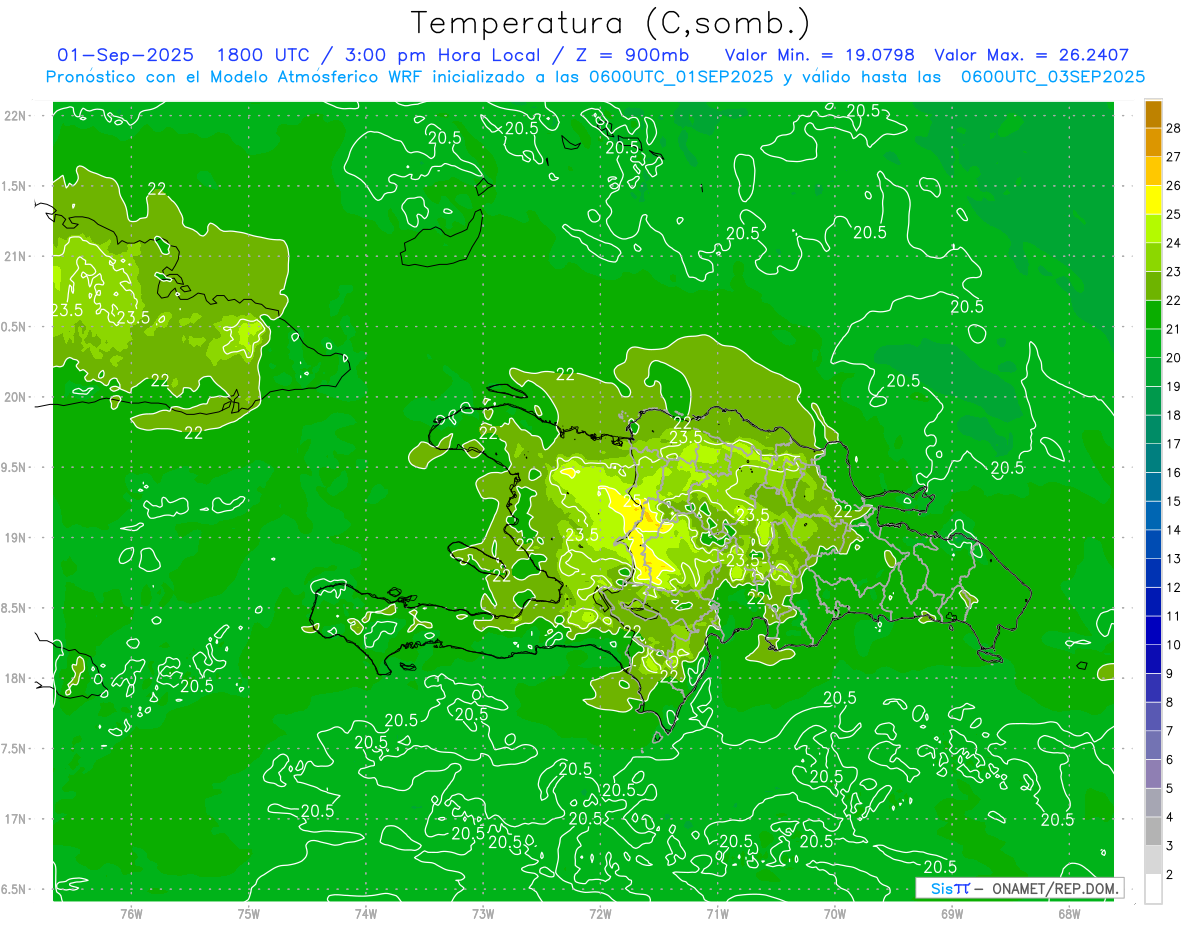Click the color scale number 15
The height and width of the screenshot is (927, 1200).
pos(1174,502)
